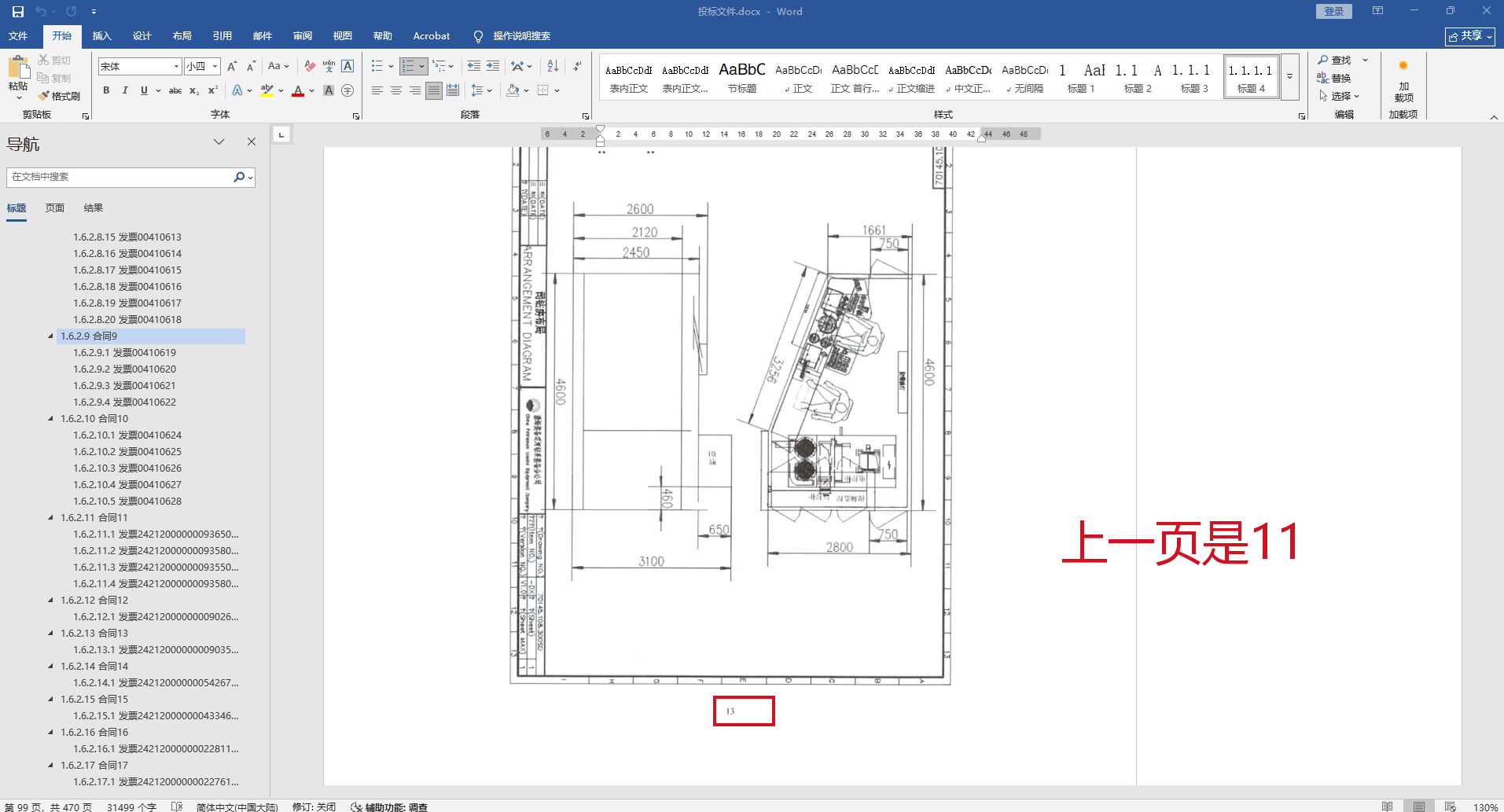Image resolution: width=1504 pixels, height=812 pixels.
Task: Increase font size with the grow font icon
Action: [x=232, y=67]
